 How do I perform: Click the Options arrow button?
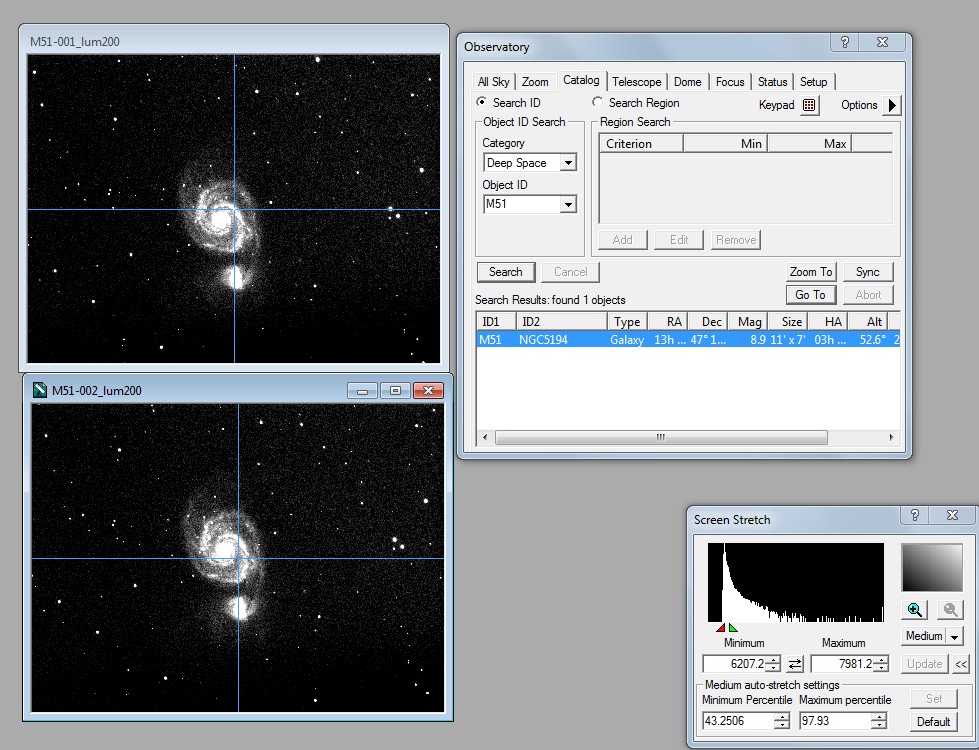[x=893, y=105]
